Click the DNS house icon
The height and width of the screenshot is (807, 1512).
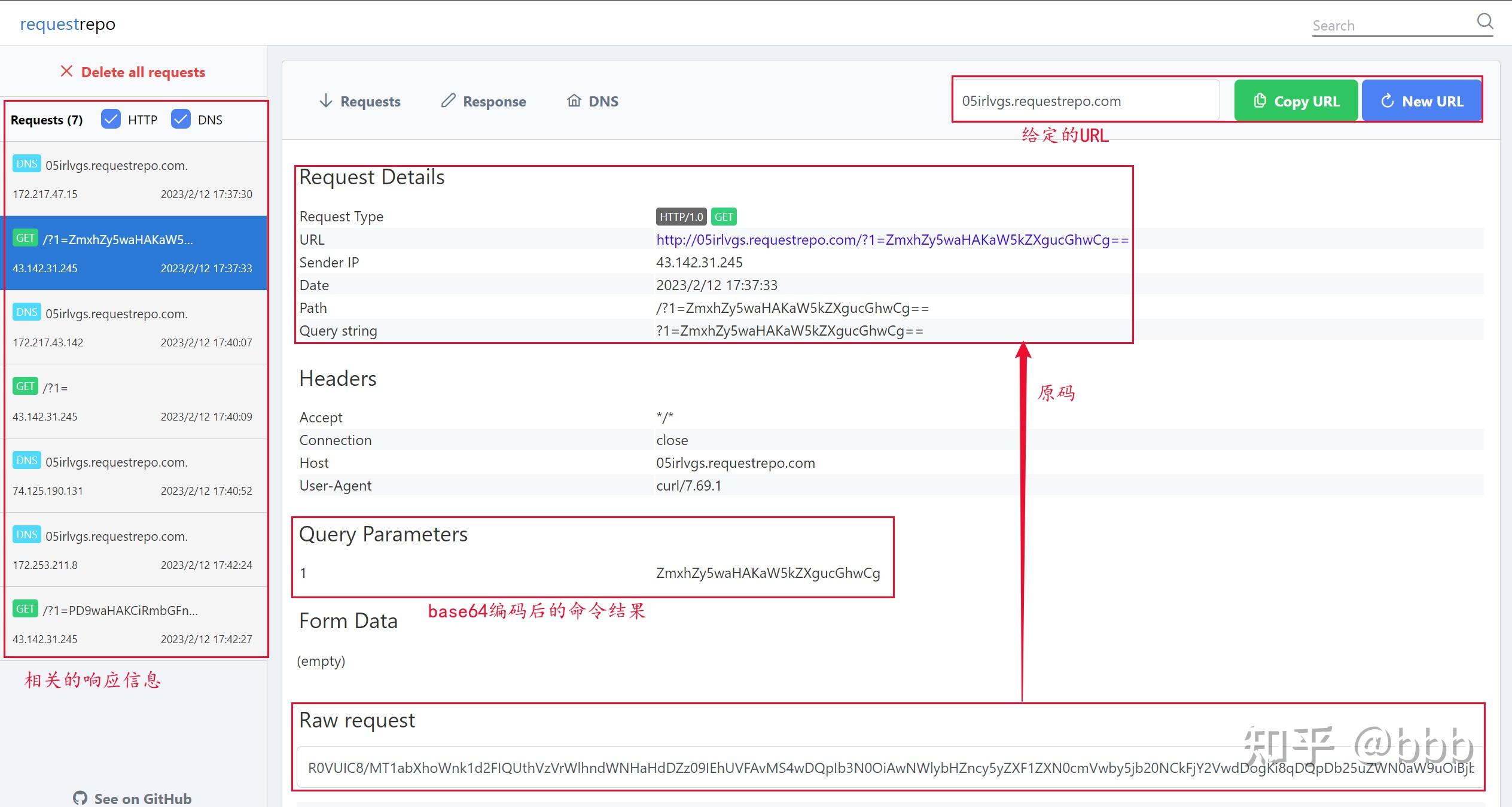[x=574, y=101]
